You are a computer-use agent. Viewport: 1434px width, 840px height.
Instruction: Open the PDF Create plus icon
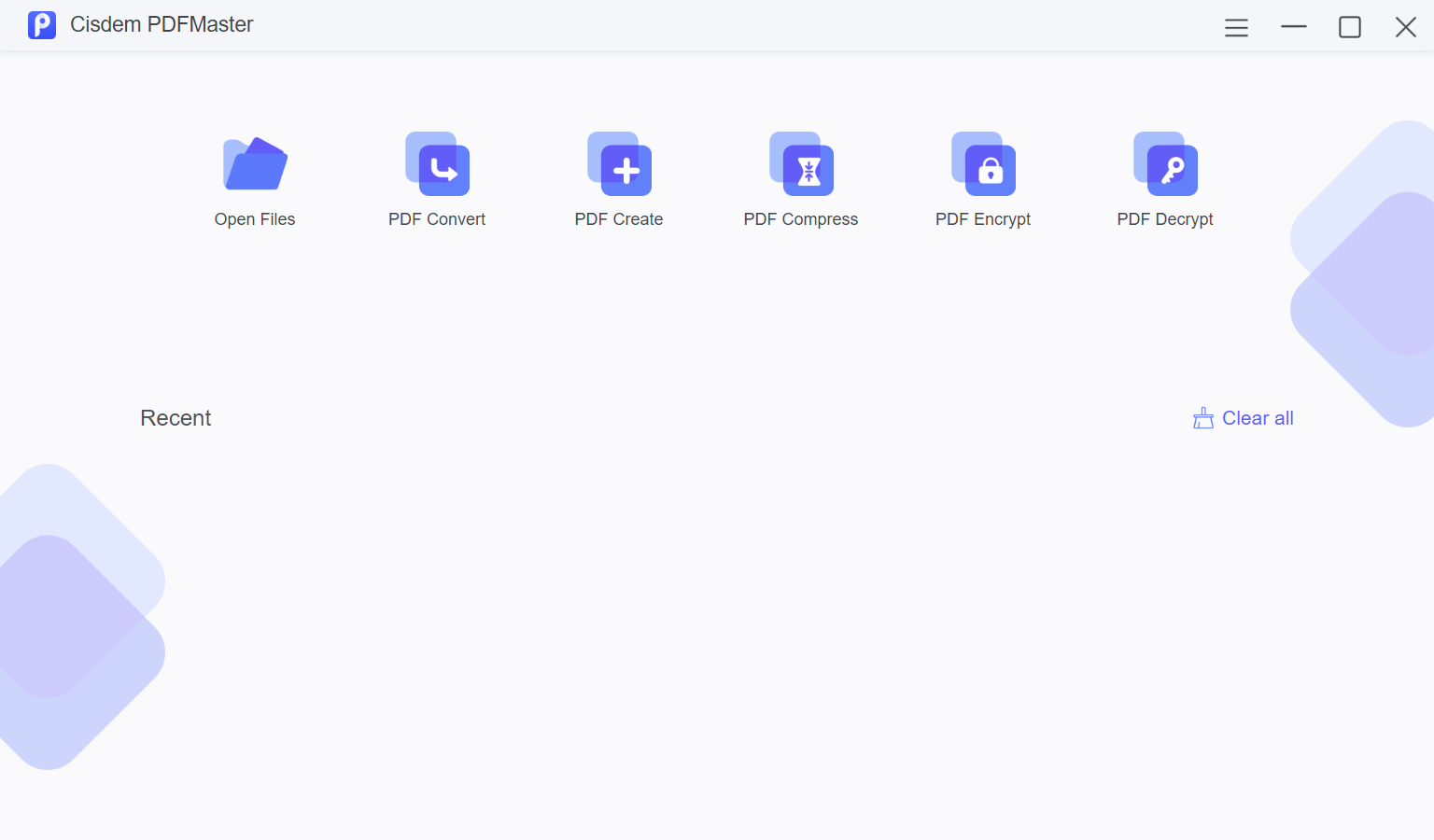coord(619,164)
